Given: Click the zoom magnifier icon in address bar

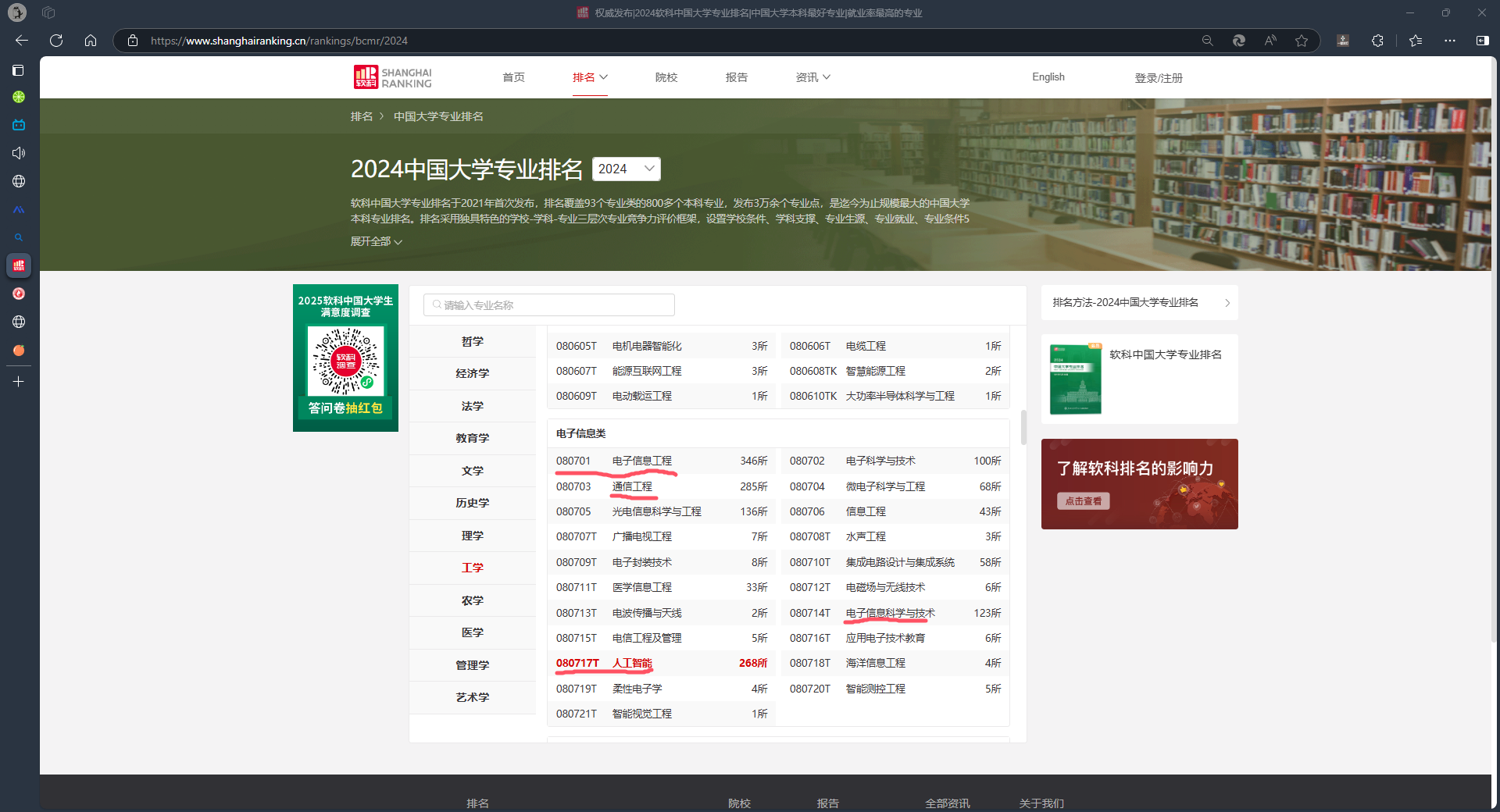Looking at the screenshot, I should click(x=1207, y=41).
